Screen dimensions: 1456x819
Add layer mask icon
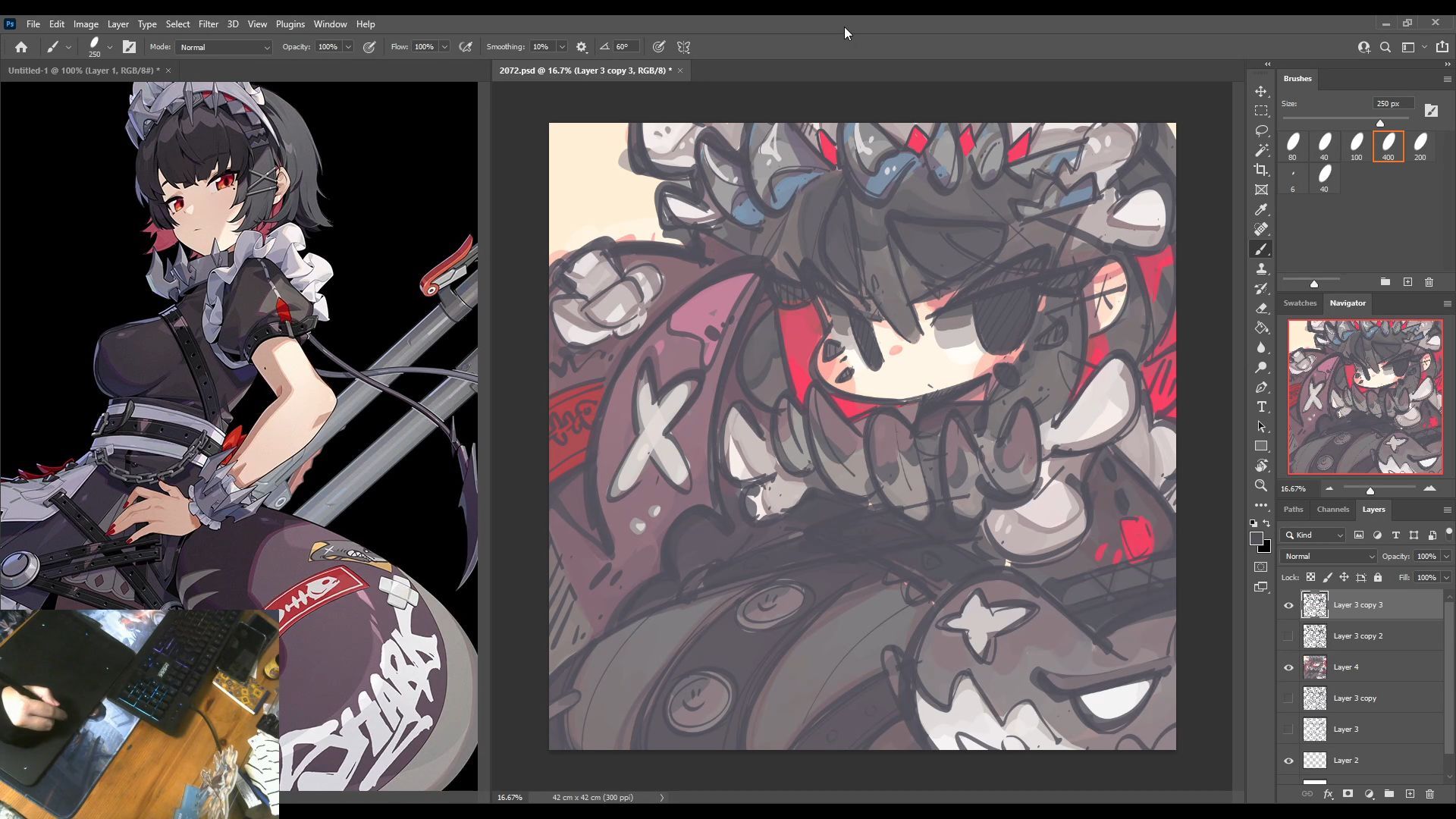pyautogui.click(x=1348, y=794)
